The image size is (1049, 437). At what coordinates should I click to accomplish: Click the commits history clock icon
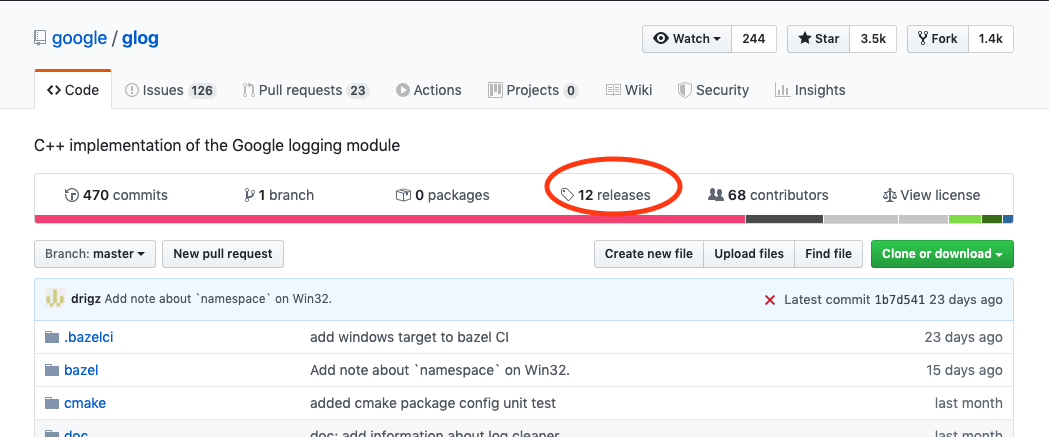[x=71, y=195]
